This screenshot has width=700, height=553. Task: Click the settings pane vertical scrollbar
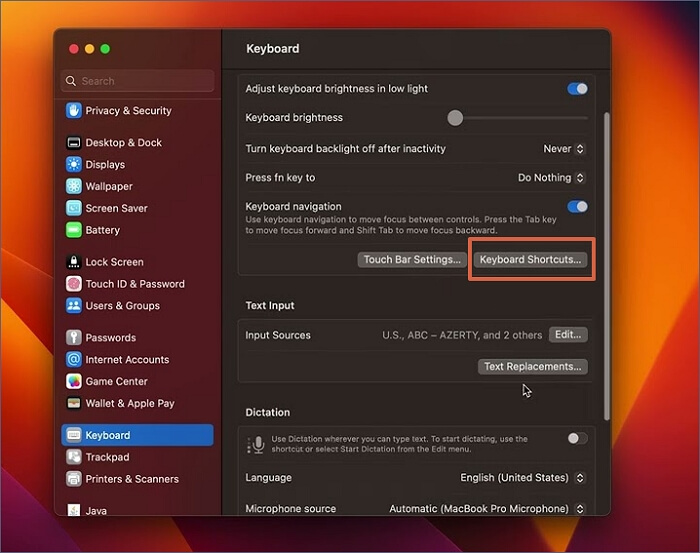pyautogui.click(x=606, y=266)
